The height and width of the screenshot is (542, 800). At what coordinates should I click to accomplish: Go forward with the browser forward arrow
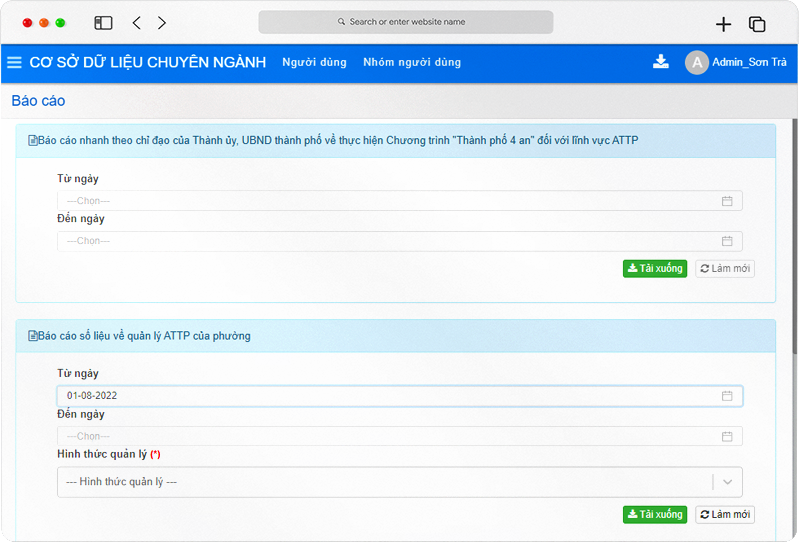click(x=162, y=23)
